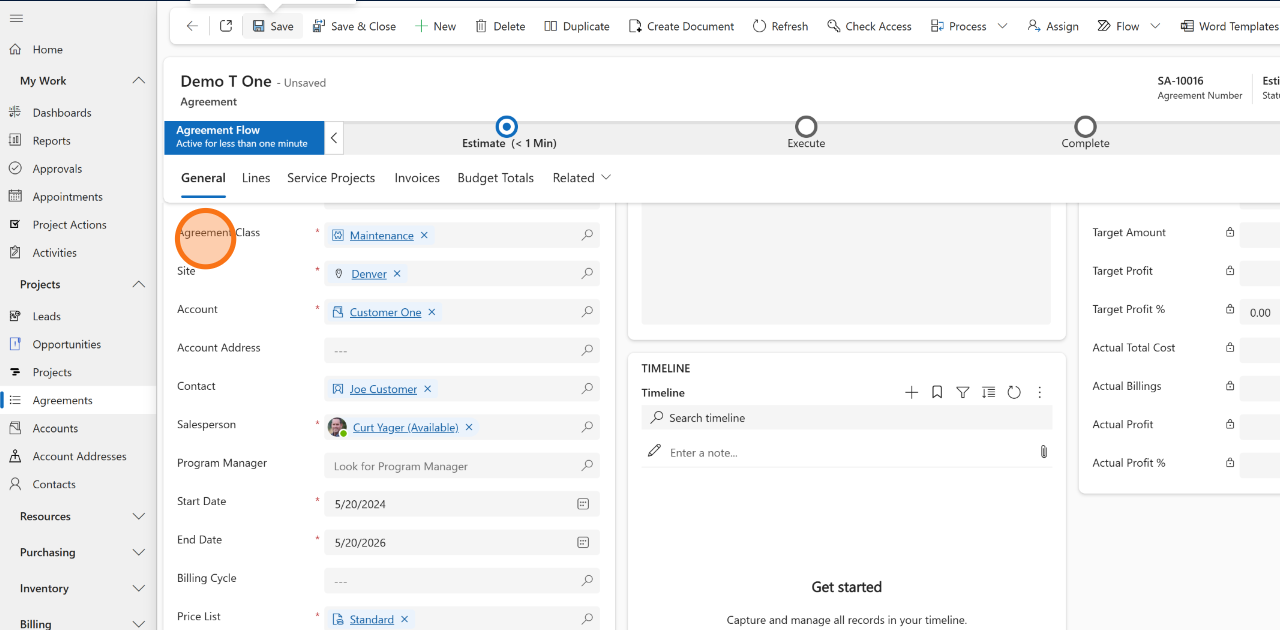Viewport: 1280px width, 630px height.
Task: Open the Customer One account link
Action: point(385,313)
